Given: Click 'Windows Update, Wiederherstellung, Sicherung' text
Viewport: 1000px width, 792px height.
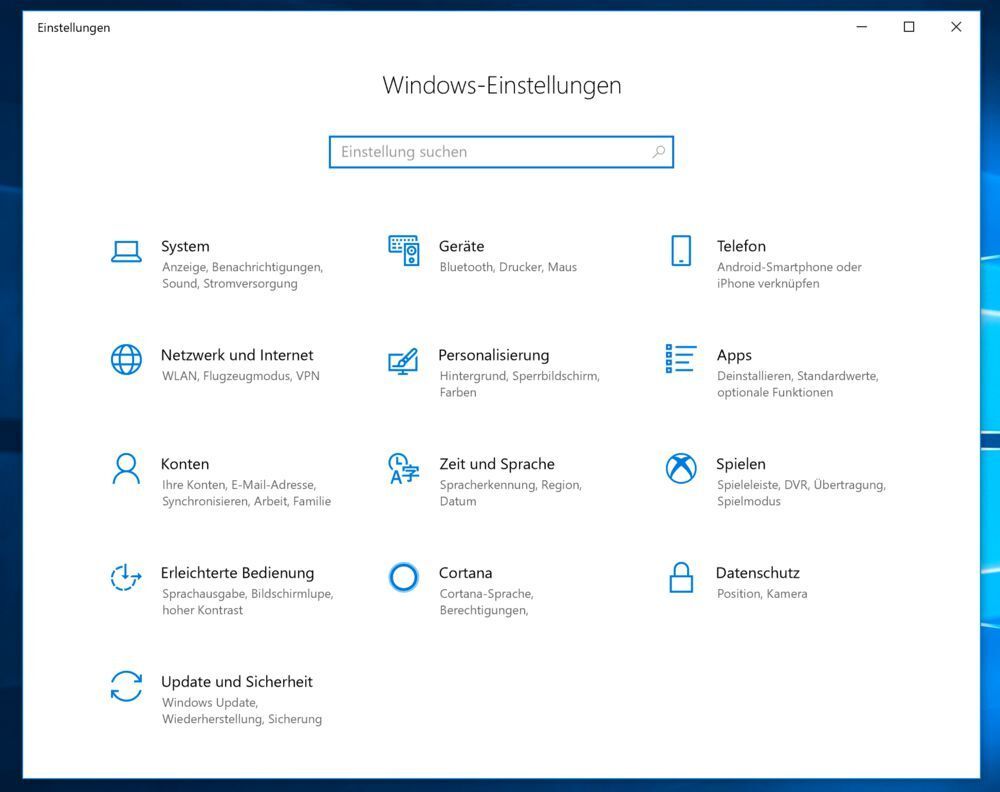Looking at the screenshot, I should [x=242, y=711].
